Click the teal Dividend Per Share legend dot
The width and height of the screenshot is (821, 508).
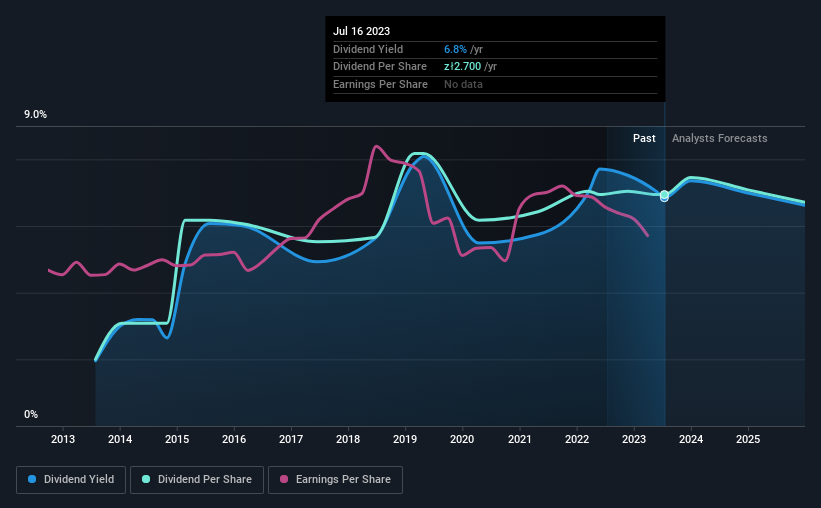(146, 479)
